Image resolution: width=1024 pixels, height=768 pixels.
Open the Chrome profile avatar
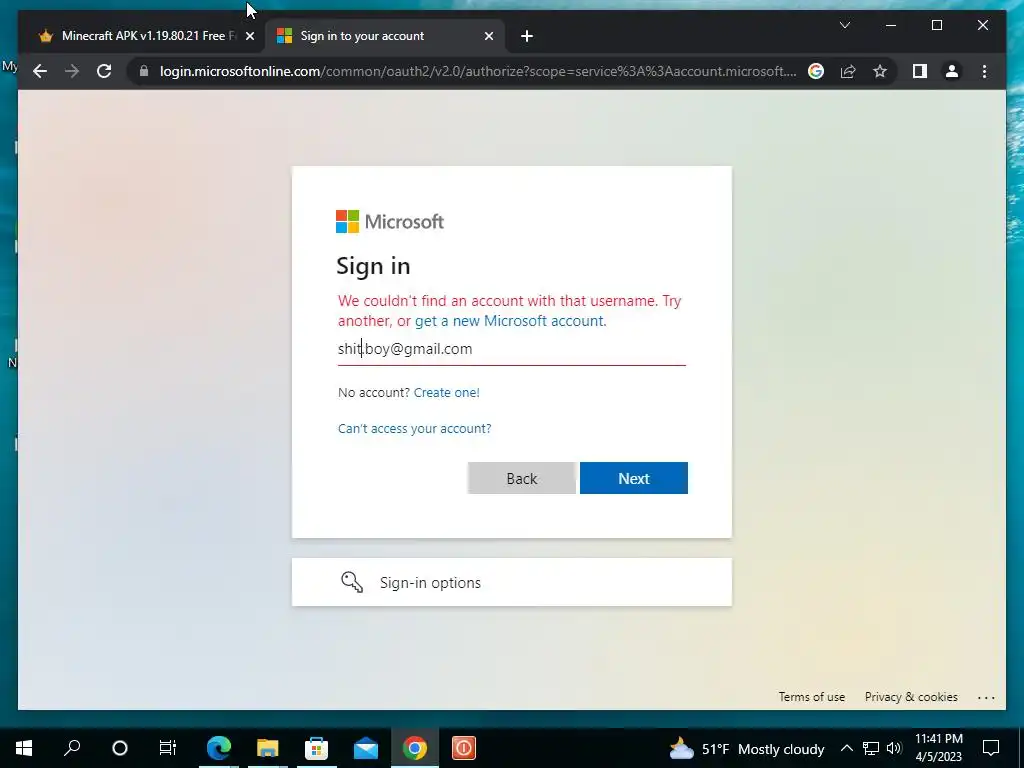952,71
